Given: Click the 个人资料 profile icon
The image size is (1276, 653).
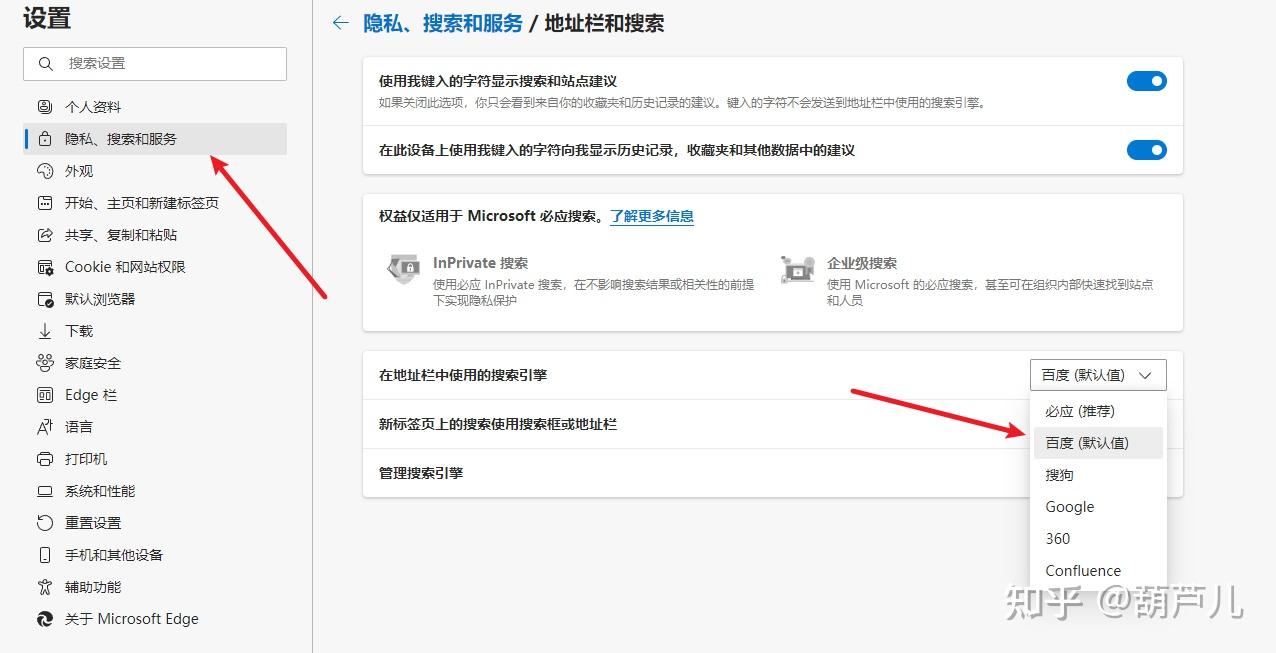Looking at the screenshot, I should click(44, 107).
